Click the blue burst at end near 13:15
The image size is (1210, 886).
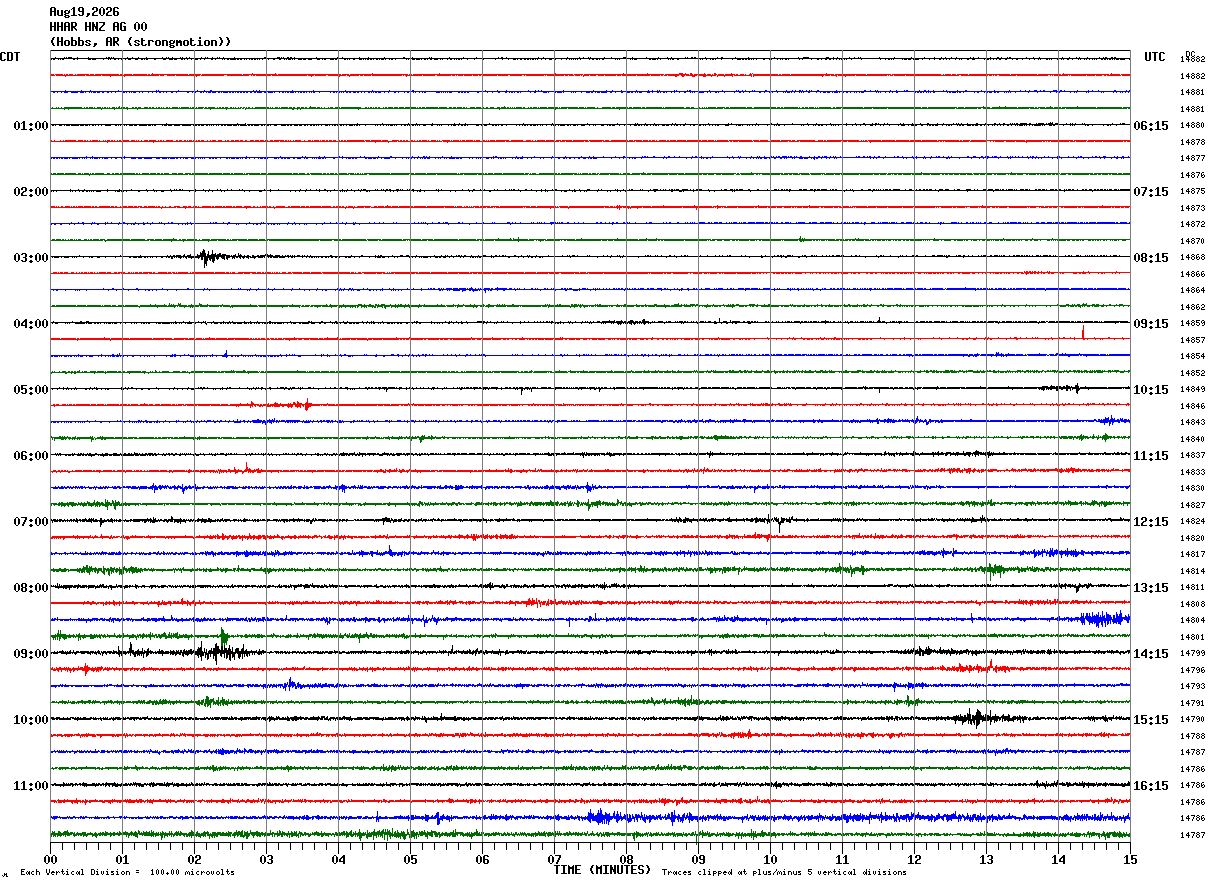coord(1104,619)
